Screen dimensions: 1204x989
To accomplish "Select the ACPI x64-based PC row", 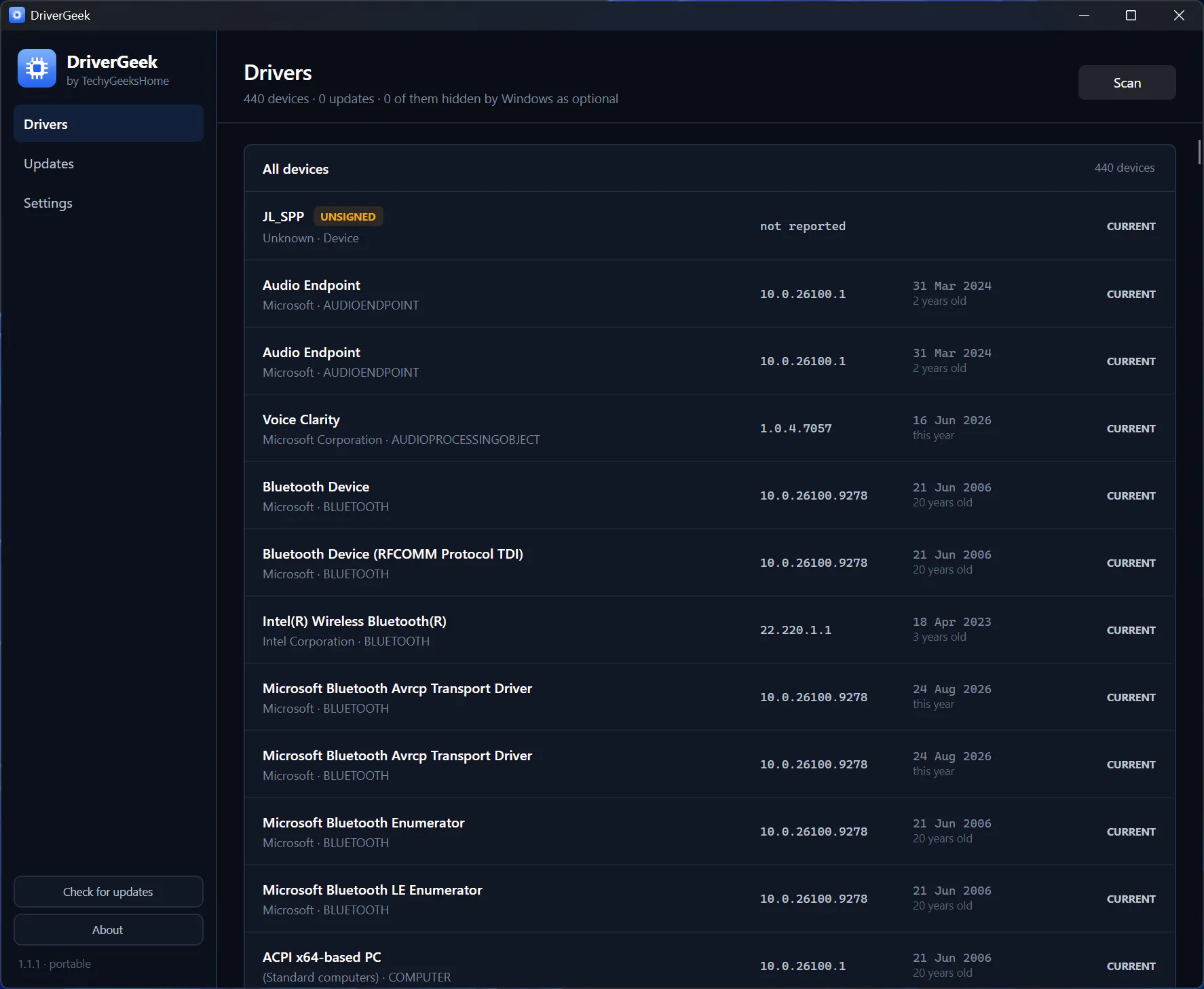I will tap(709, 961).
